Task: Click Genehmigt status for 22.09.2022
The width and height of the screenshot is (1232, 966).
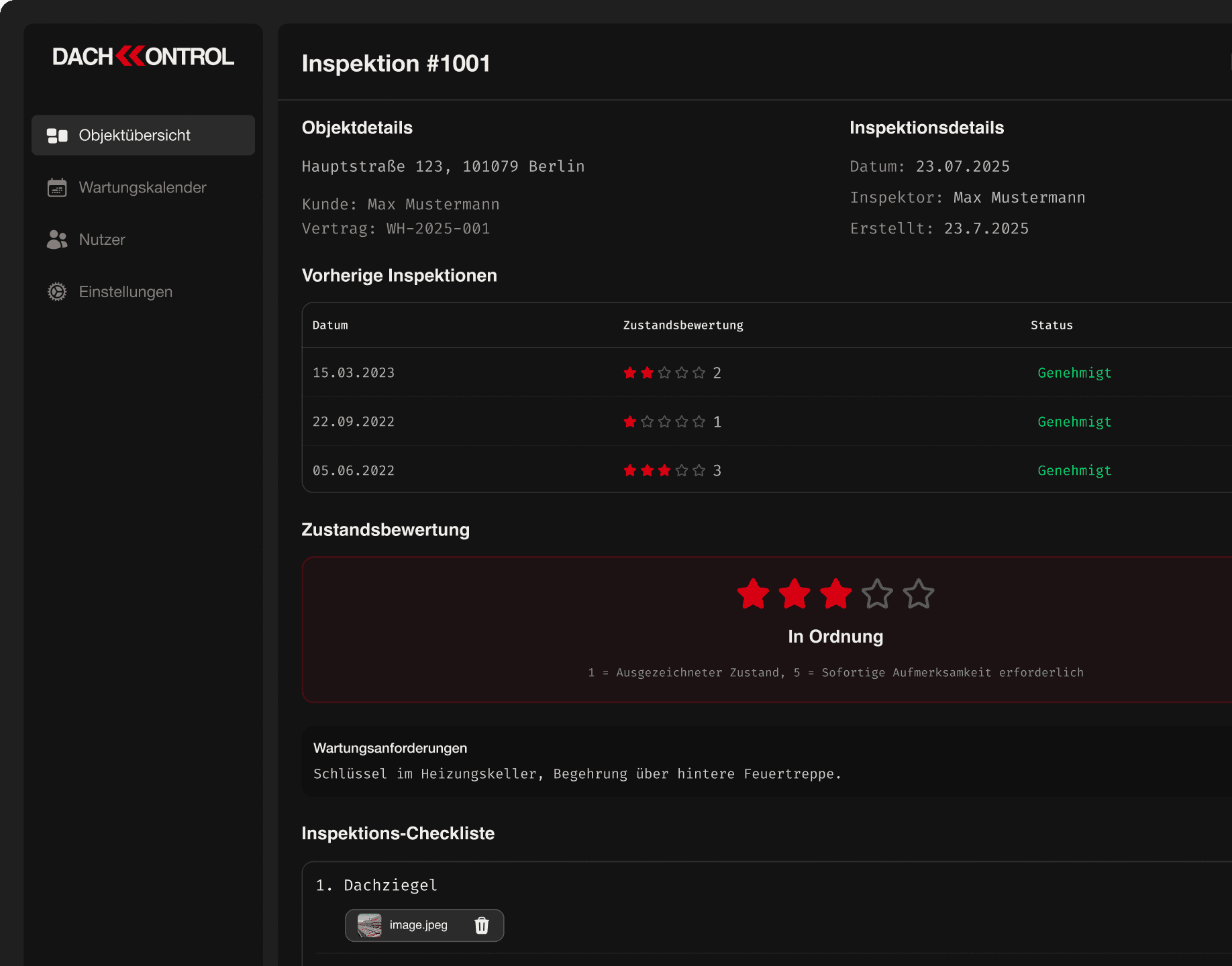Action: coord(1074,422)
